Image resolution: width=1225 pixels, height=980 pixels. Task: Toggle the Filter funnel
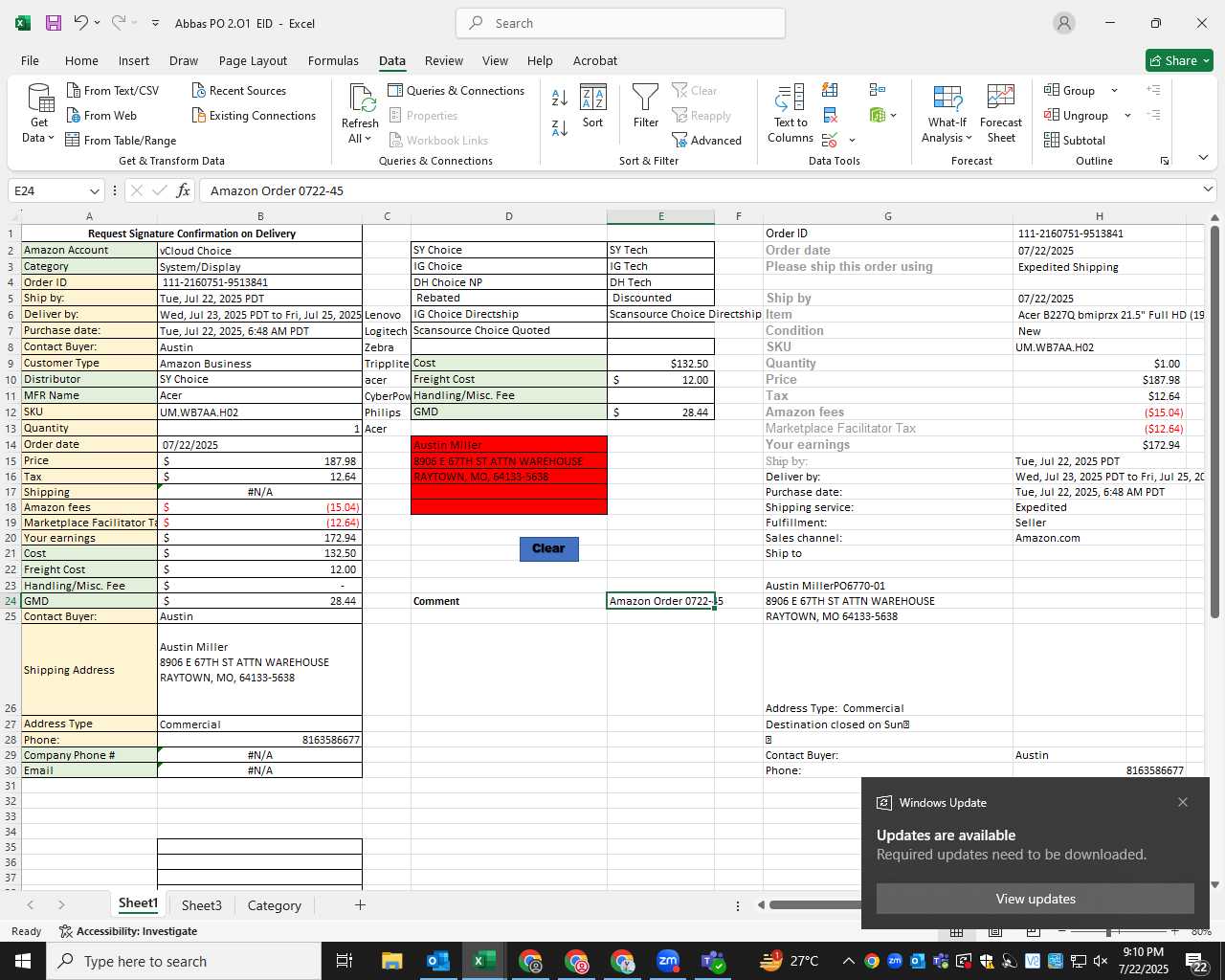pyautogui.click(x=646, y=106)
